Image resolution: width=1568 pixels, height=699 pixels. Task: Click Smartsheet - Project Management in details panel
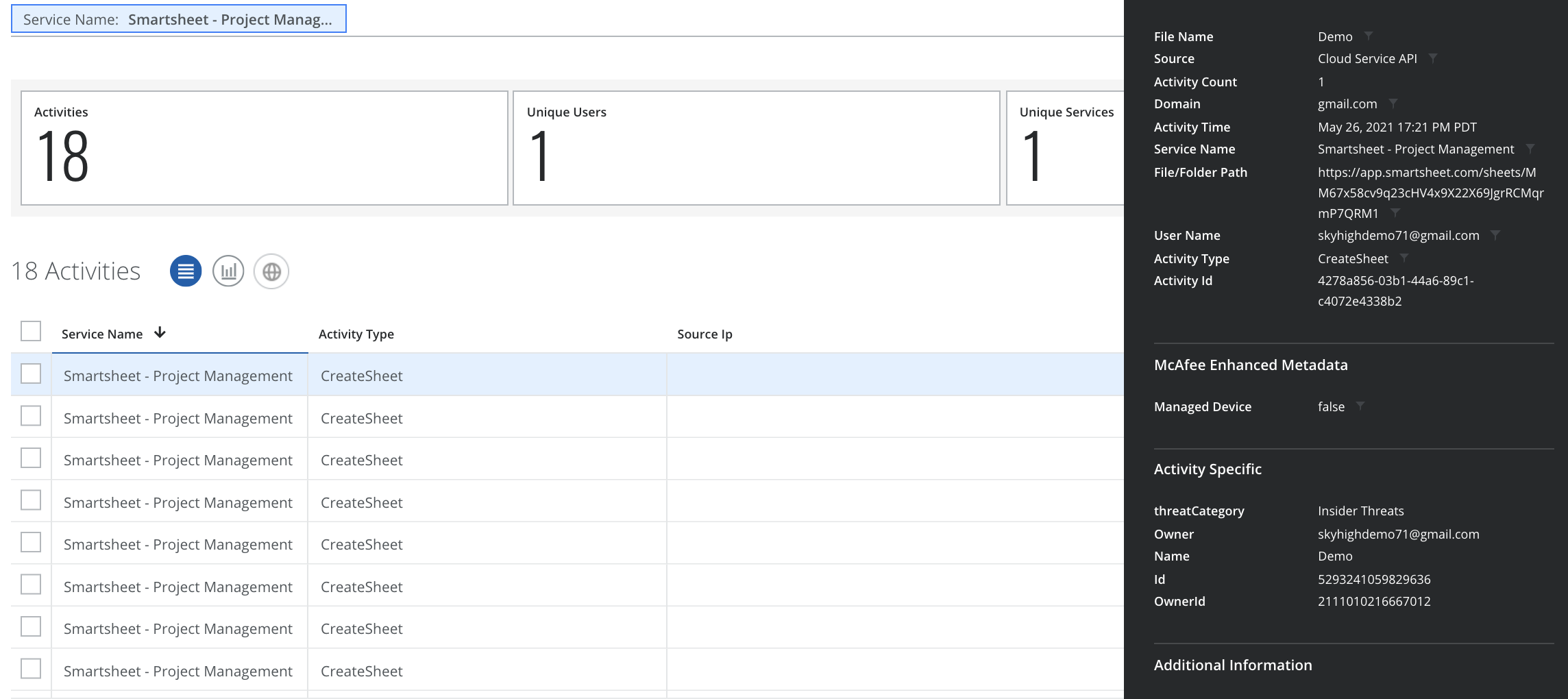click(1416, 149)
